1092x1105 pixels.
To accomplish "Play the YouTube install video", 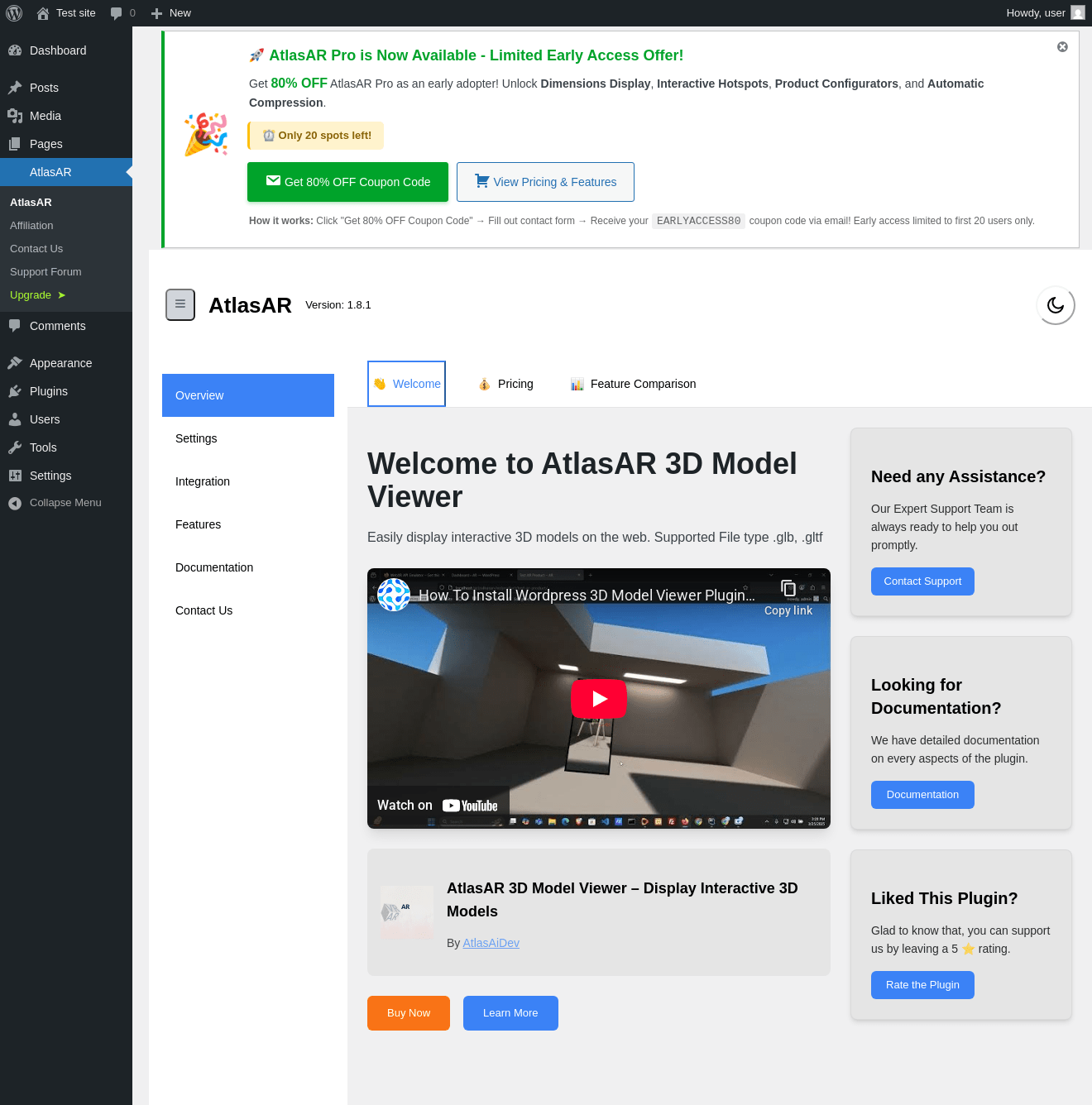I will click(599, 699).
